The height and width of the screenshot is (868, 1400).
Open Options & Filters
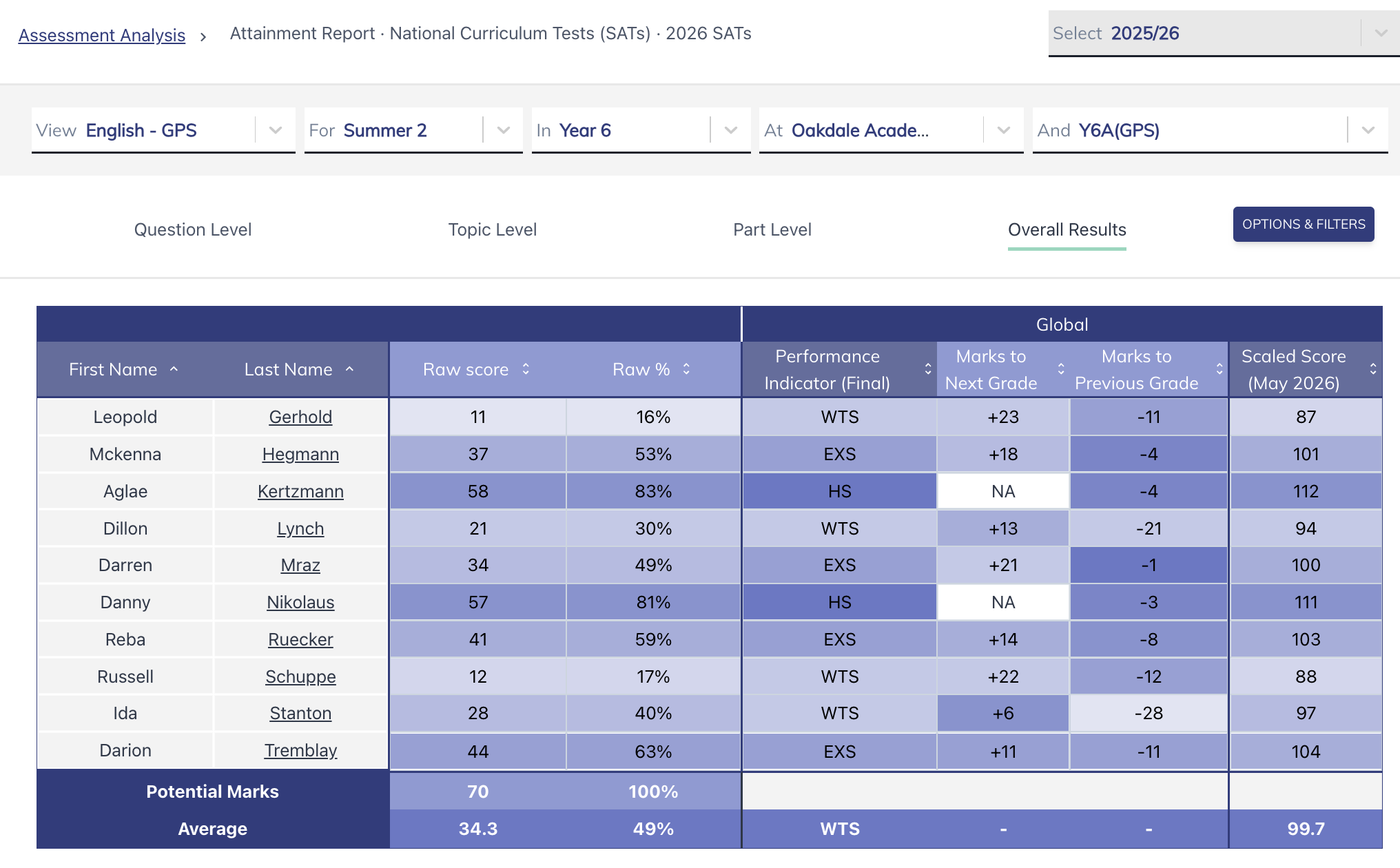point(1304,224)
